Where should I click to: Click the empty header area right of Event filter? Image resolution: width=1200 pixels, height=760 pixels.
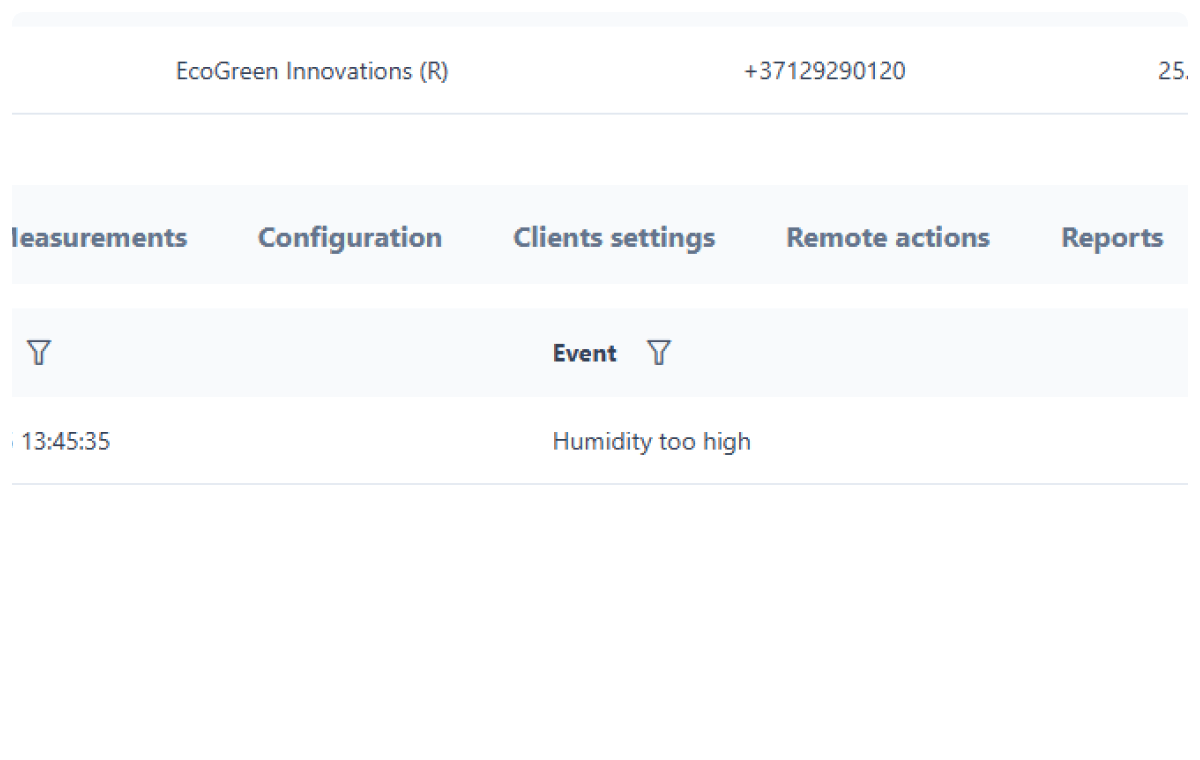pos(920,353)
